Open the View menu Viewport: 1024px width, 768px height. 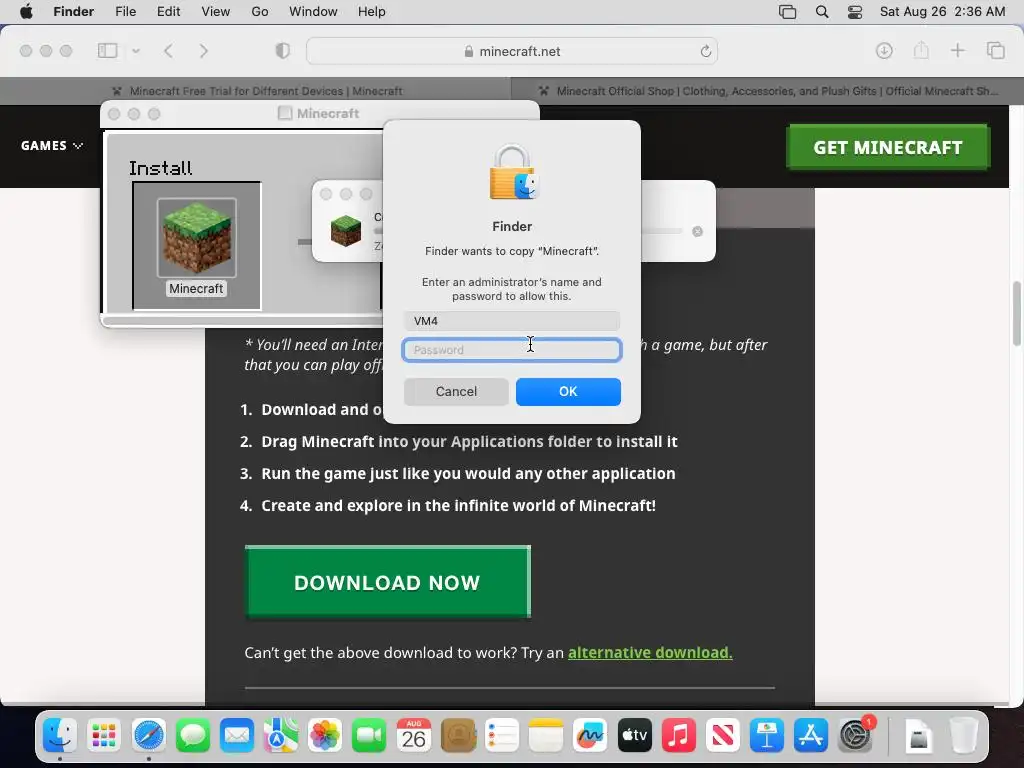pos(216,12)
